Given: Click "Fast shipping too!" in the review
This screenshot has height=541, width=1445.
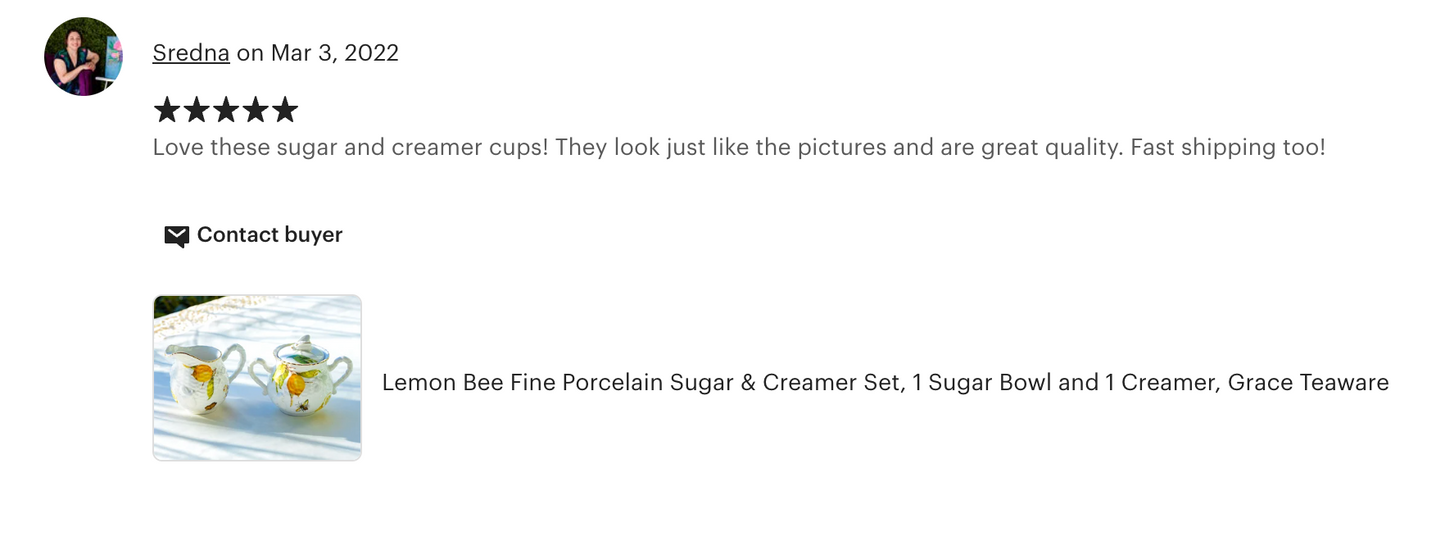Looking at the screenshot, I should coord(1227,147).
